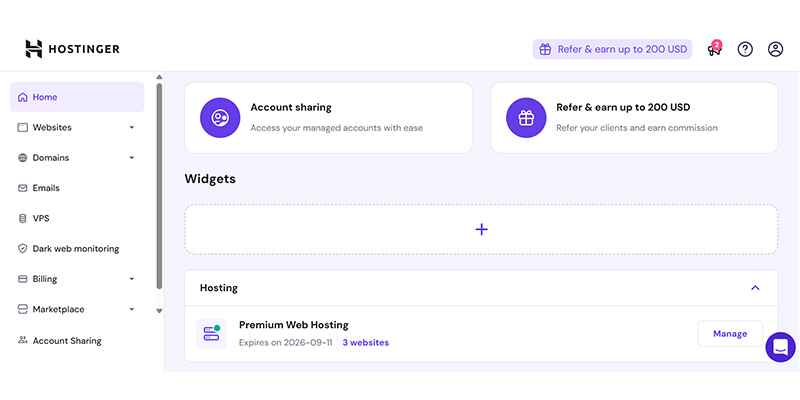Screen dimensions: 800x400
Task: Expand the Websites menu arrow
Action: pos(132,128)
